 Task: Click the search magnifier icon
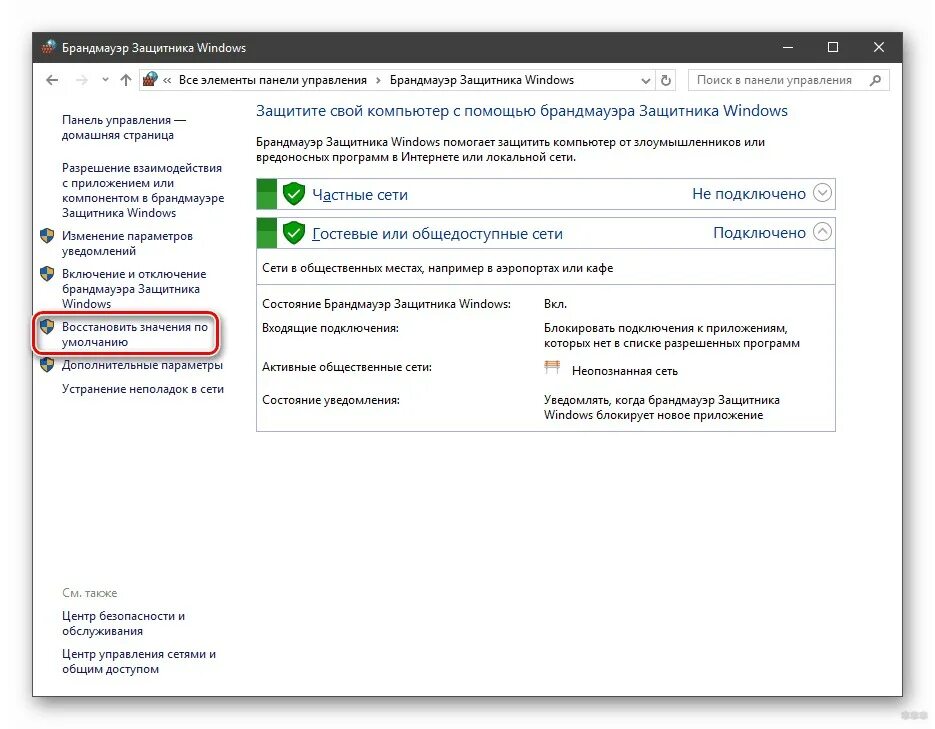[875, 80]
